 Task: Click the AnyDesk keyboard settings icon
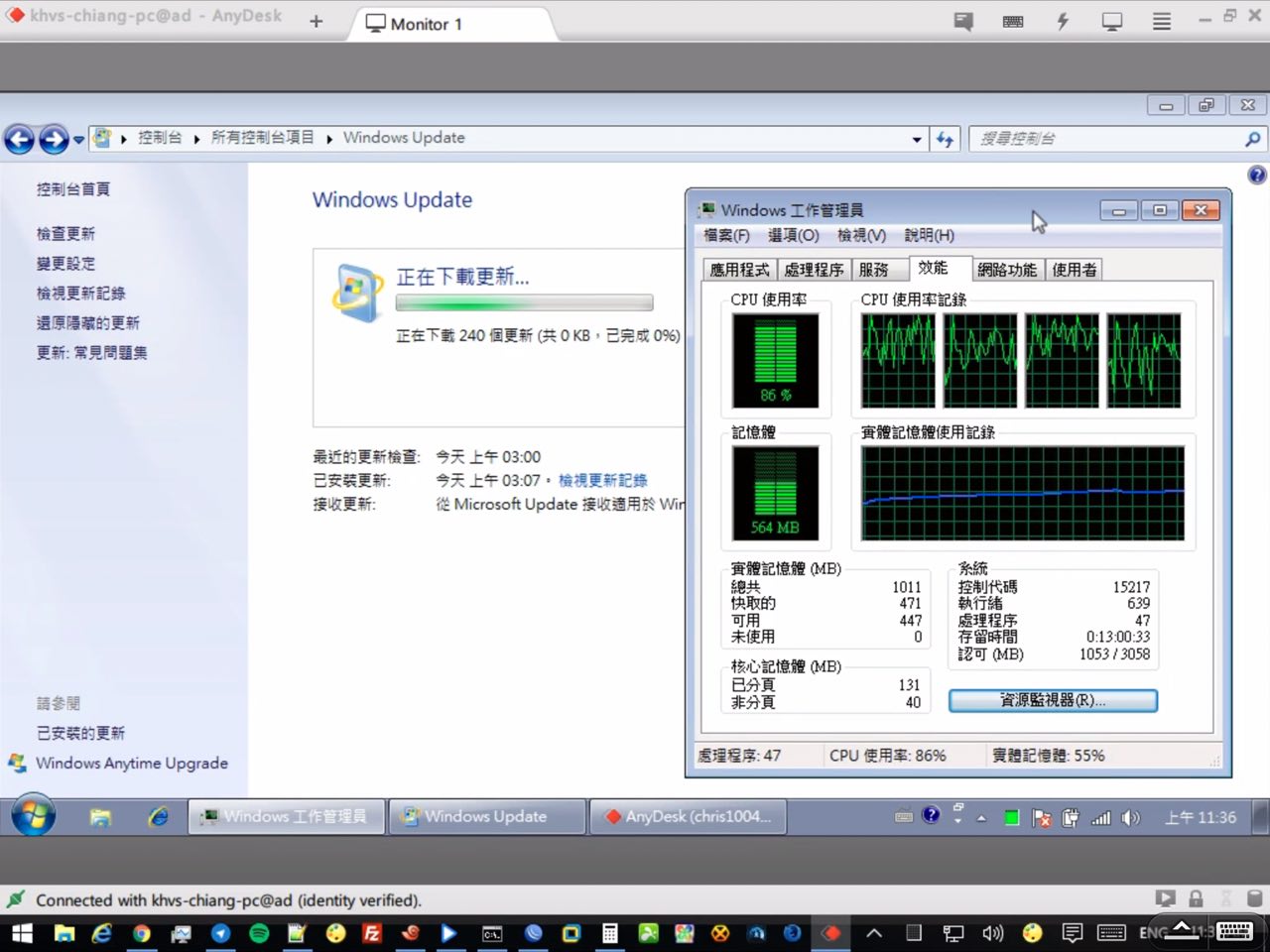pyautogui.click(x=1013, y=22)
